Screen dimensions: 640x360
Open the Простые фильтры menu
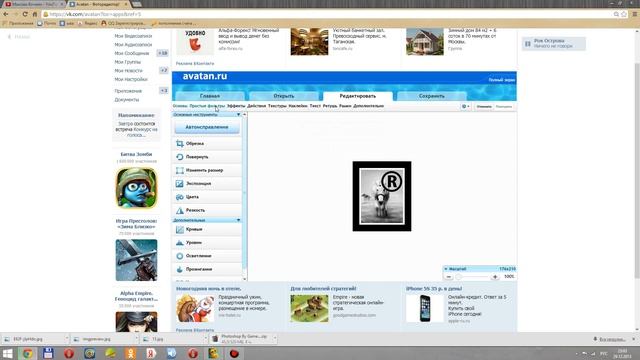tap(207, 106)
